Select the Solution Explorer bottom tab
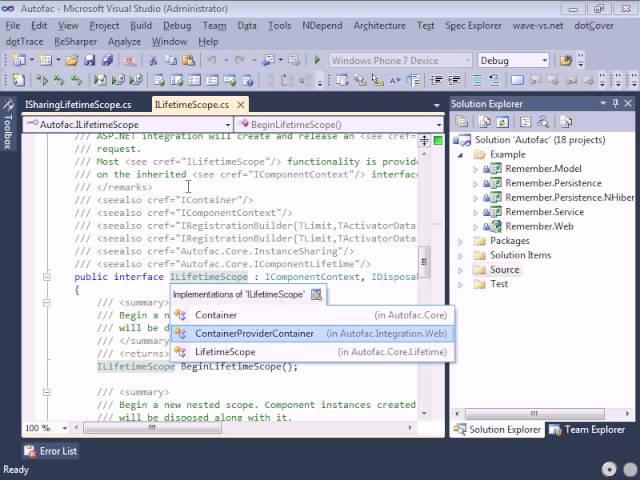The image size is (640, 480). (x=498, y=429)
